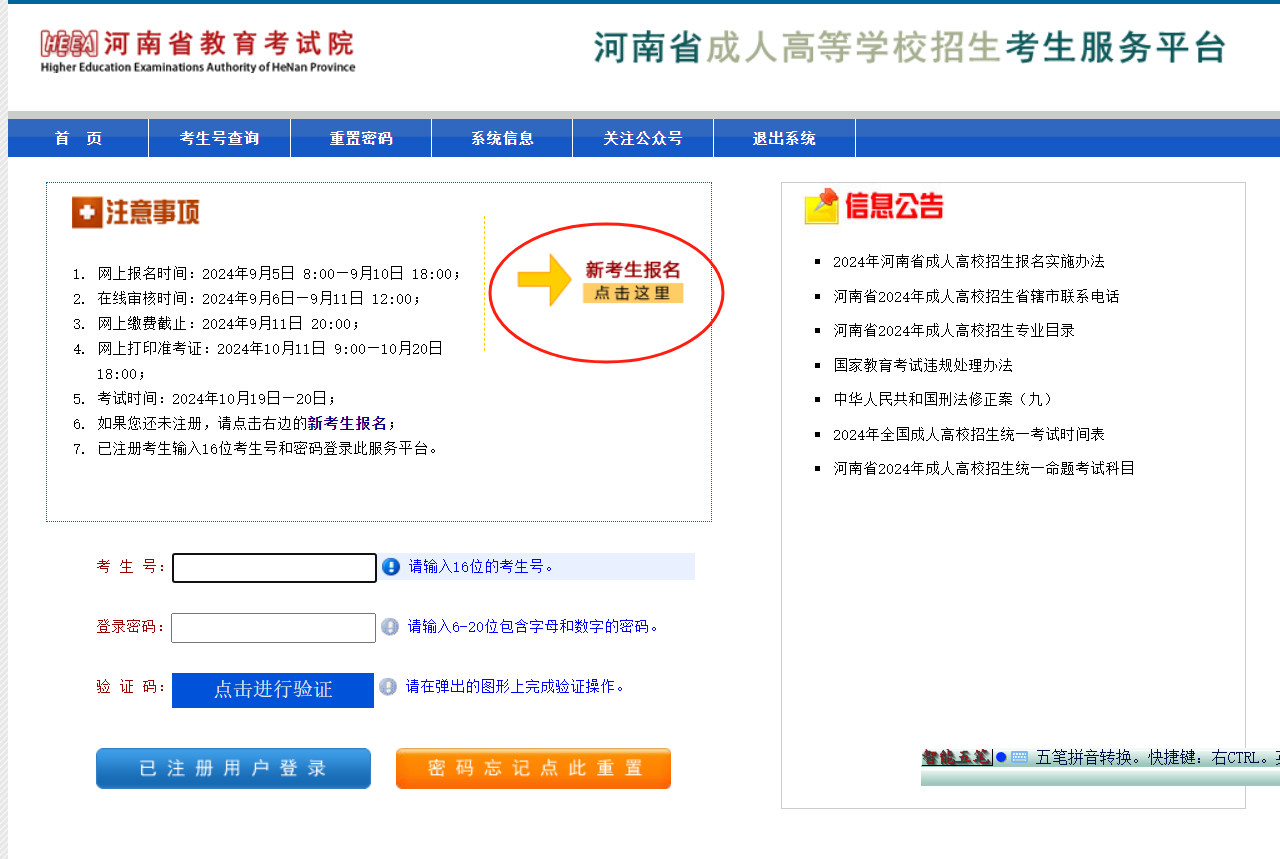Click info icon beside 验证码 button

point(388,687)
